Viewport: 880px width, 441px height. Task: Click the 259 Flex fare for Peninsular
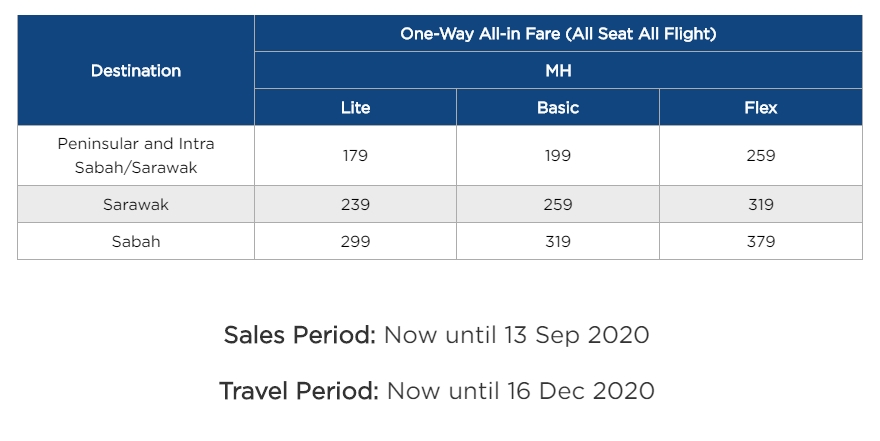(760, 156)
